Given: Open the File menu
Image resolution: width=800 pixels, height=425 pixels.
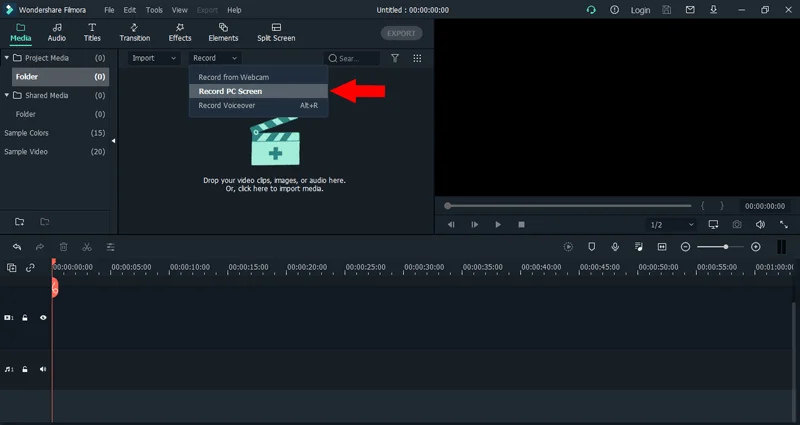Looking at the screenshot, I should [x=109, y=10].
